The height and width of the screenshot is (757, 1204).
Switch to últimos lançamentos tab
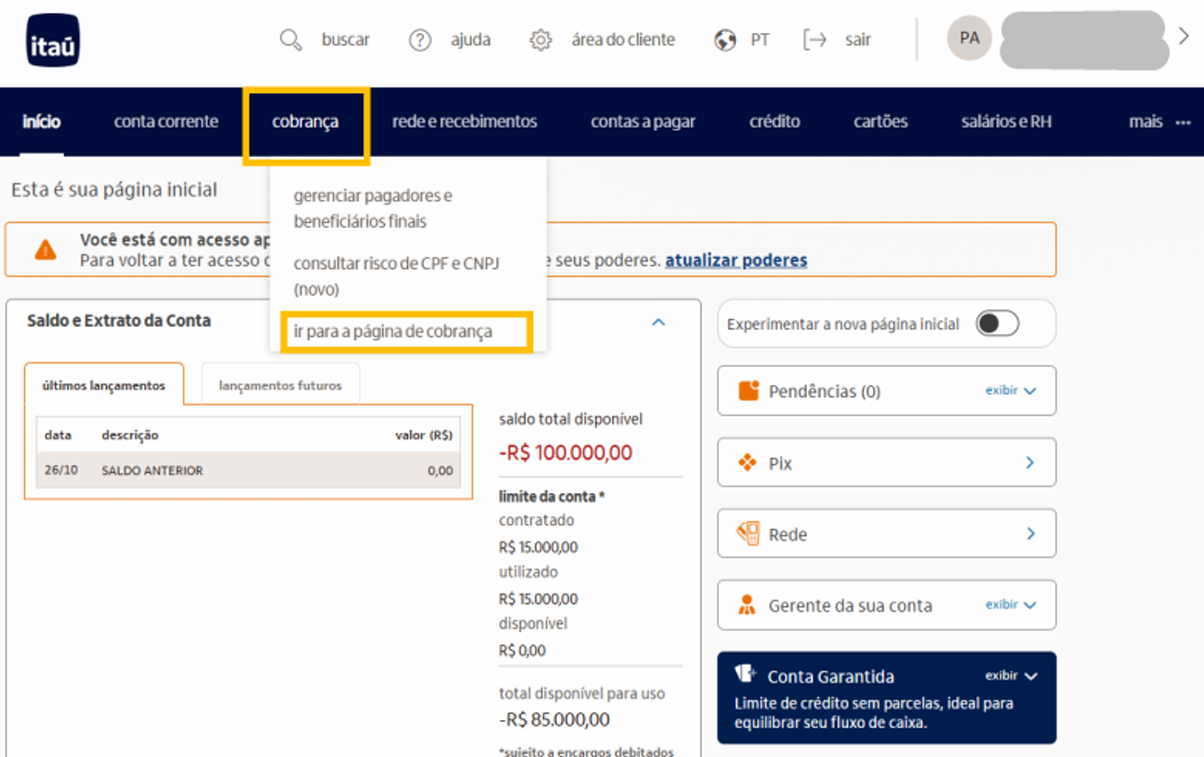(104, 385)
